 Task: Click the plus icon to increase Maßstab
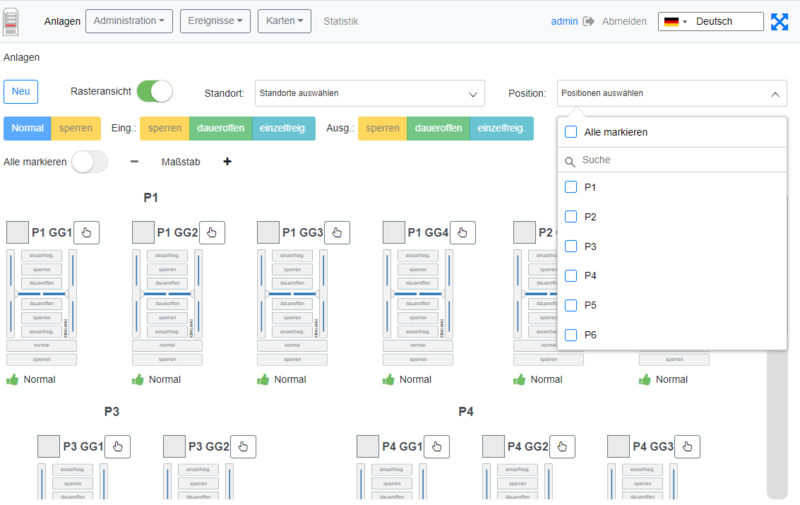227,162
